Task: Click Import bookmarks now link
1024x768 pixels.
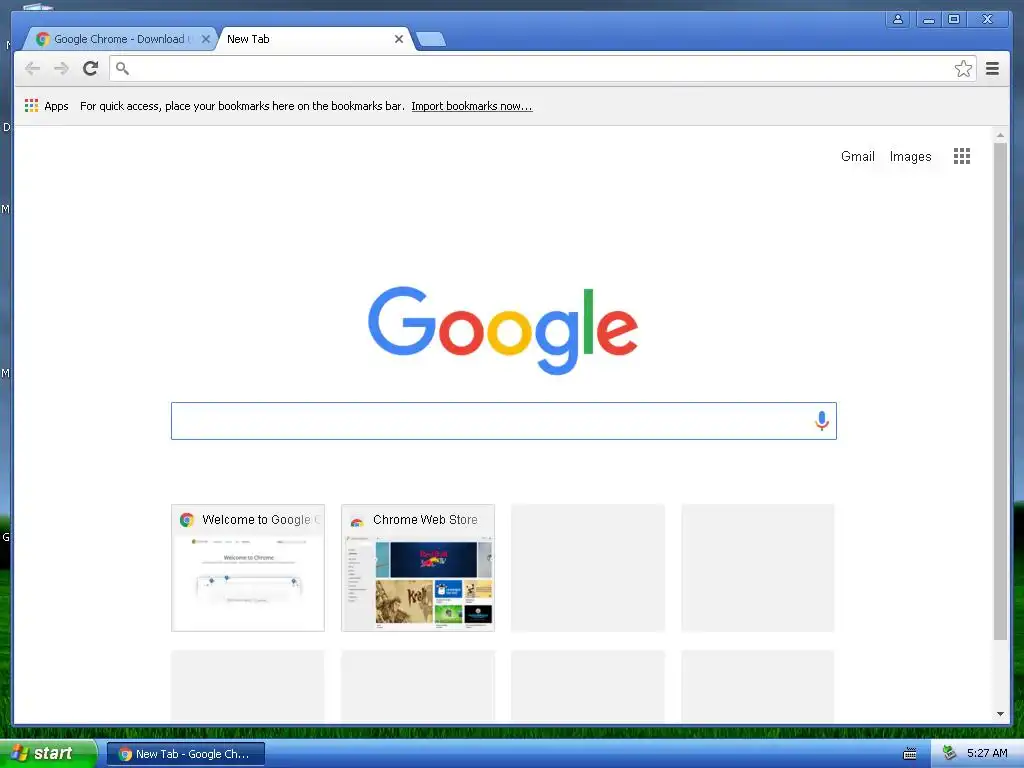Action: pos(472,106)
